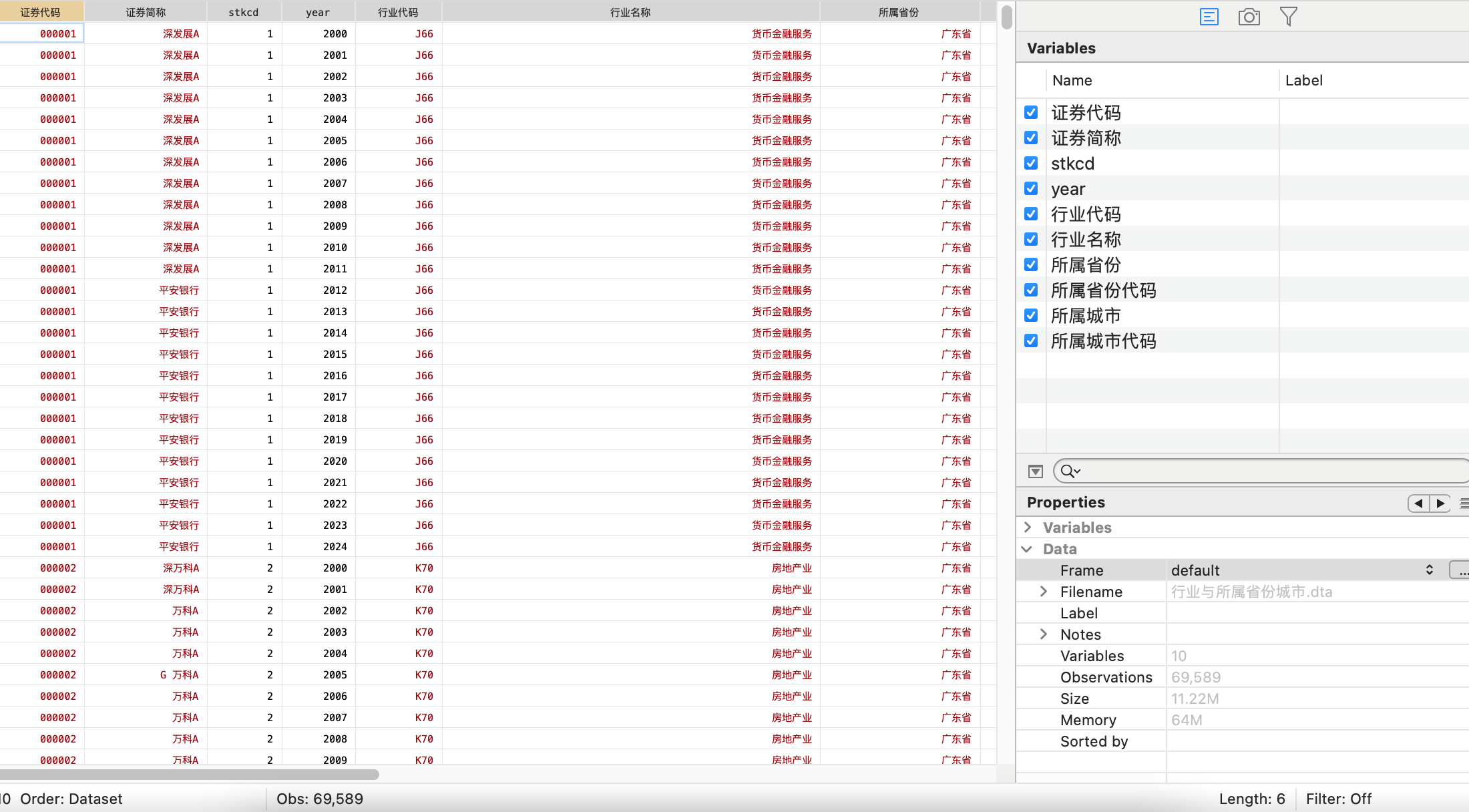Screen dimensions: 1469x812
Task: Click the horizontal scrollbar under the data grid
Action: 189,775
